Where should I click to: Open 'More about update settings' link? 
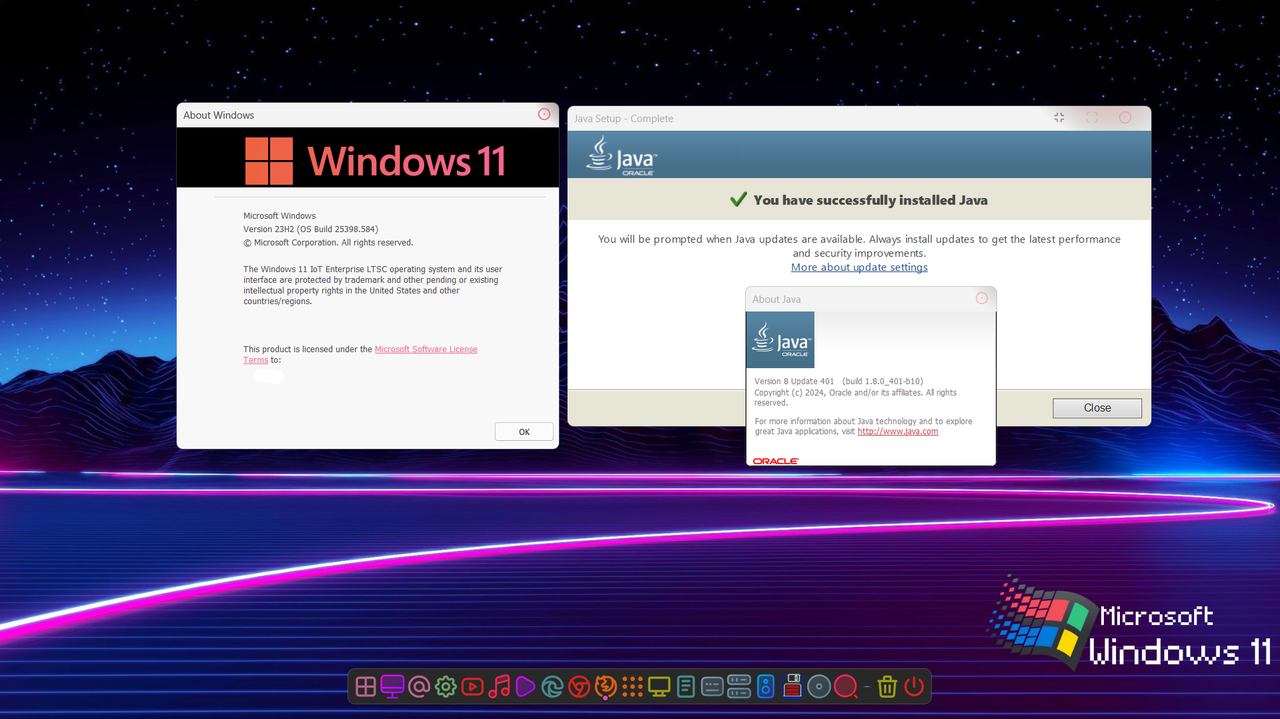859,267
